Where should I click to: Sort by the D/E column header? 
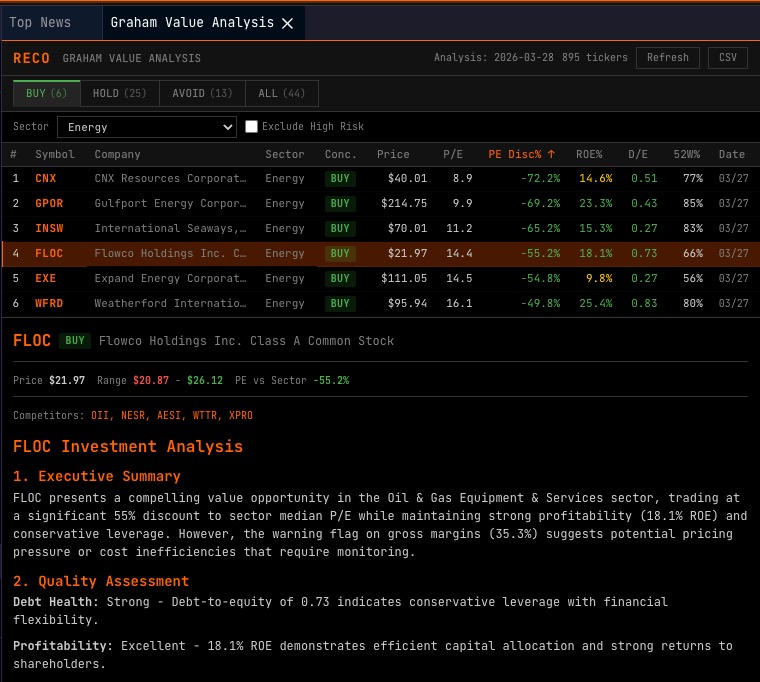[x=638, y=155]
